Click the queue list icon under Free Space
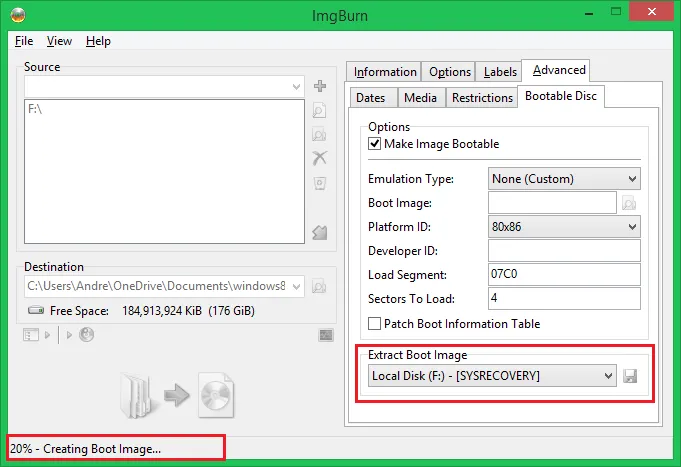The image size is (681, 467). coord(31,335)
